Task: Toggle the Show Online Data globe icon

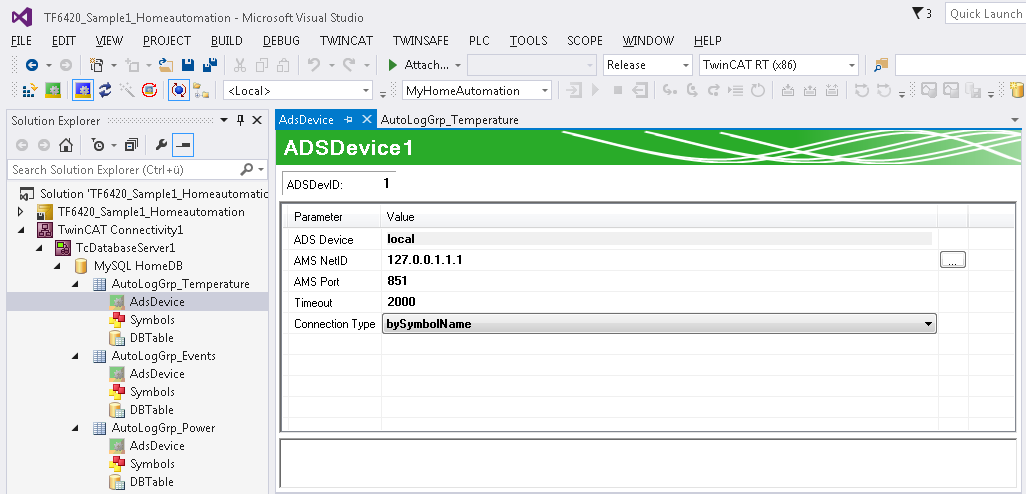Action: 179,90
